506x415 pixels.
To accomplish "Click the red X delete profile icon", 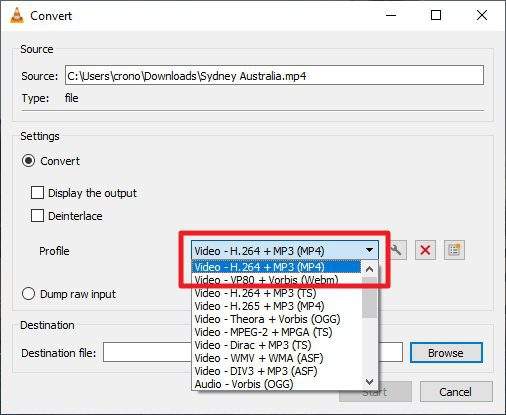I will [425, 250].
